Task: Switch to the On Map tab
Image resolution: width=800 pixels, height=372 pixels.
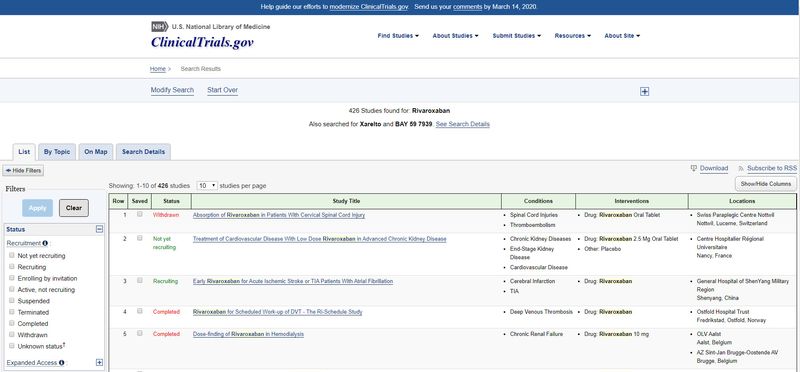Action: click(96, 152)
